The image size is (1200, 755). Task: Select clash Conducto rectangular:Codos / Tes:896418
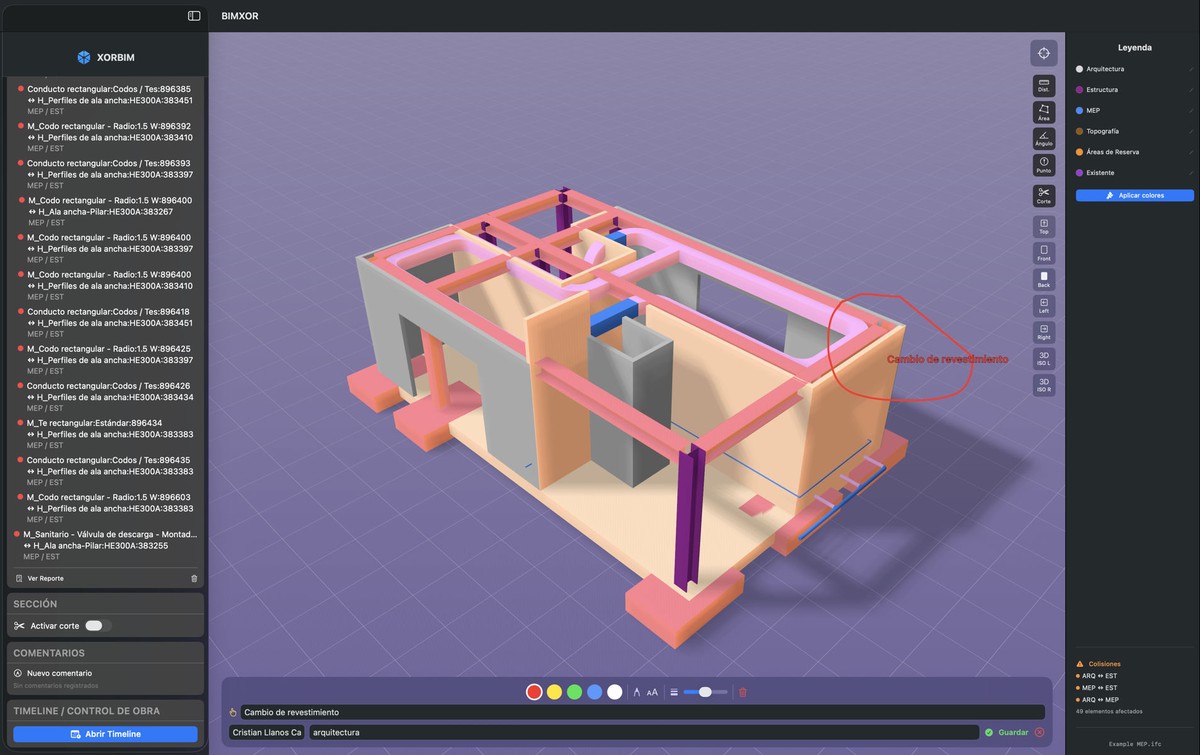[x=107, y=323]
